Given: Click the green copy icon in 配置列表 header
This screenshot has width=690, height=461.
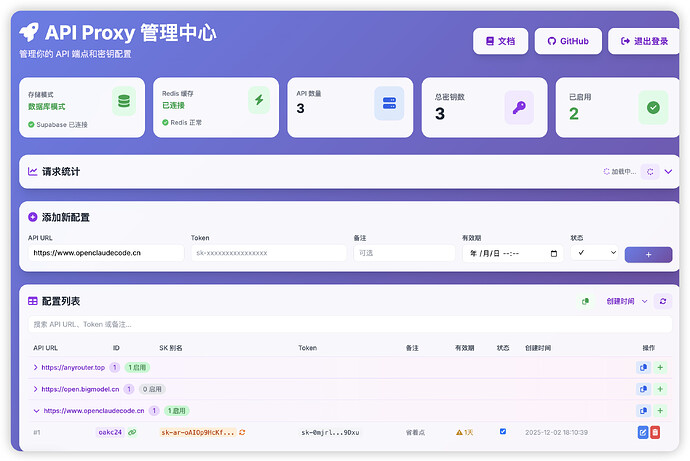Looking at the screenshot, I should (585, 301).
